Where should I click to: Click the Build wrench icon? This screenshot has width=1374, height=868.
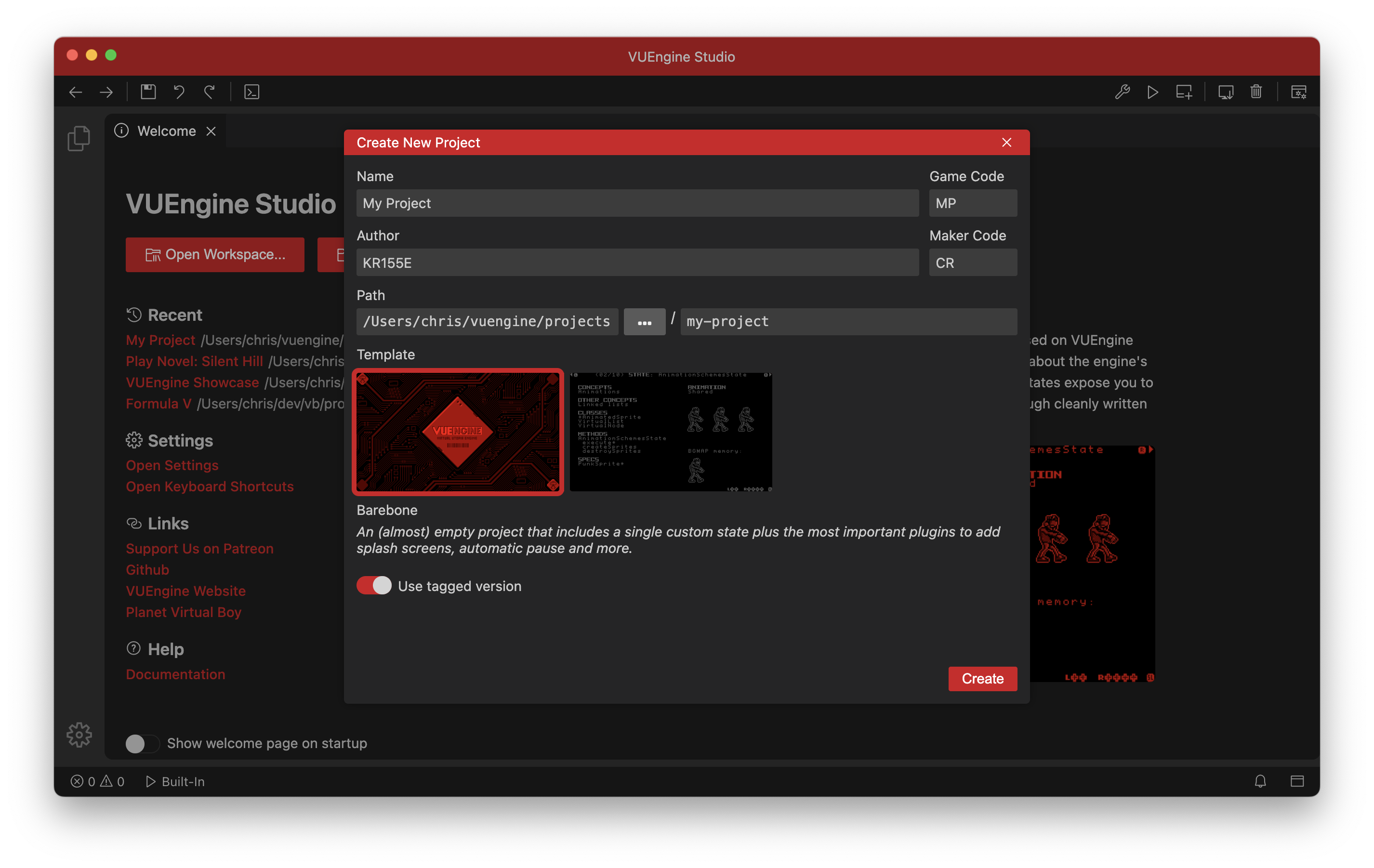tap(1123, 92)
